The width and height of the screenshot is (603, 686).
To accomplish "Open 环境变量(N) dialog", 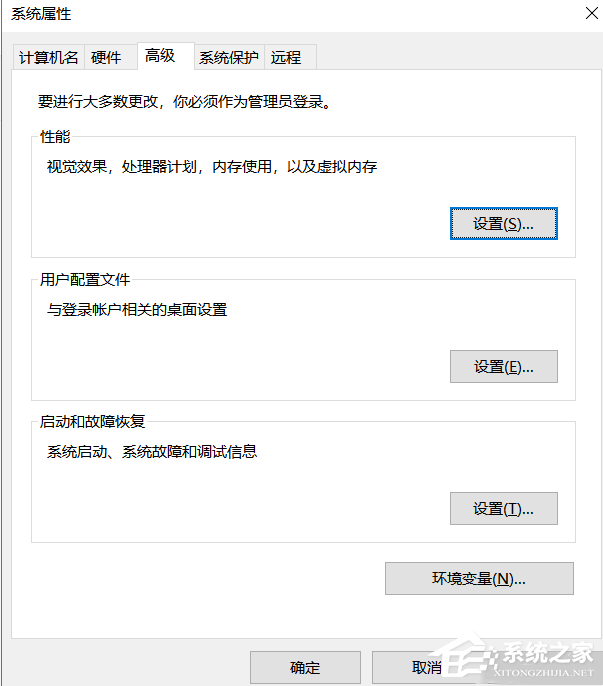I will click(479, 578).
